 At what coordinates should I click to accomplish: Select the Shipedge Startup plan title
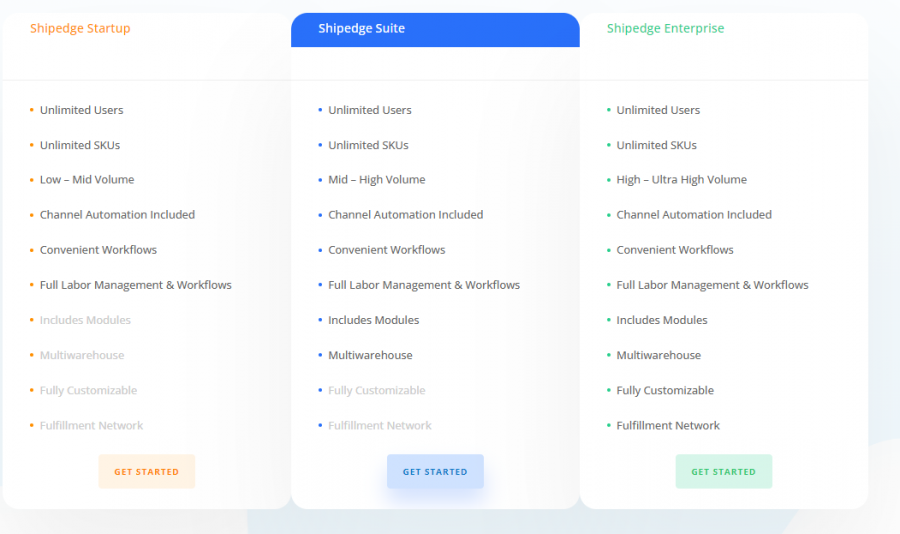pos(80,28)
